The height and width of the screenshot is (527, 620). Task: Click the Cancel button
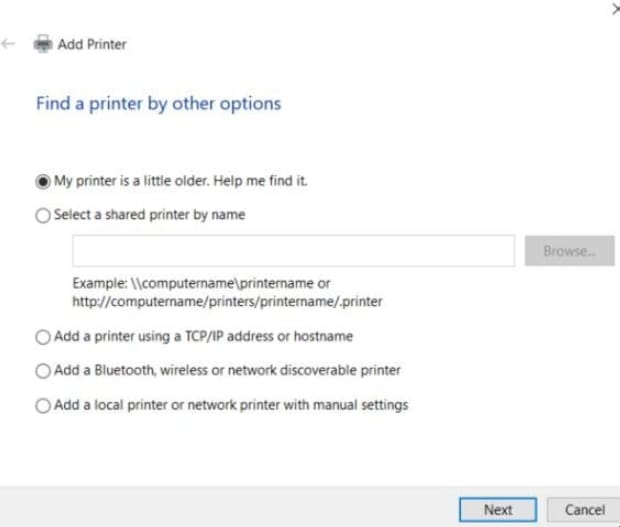(x=584, y=509)
